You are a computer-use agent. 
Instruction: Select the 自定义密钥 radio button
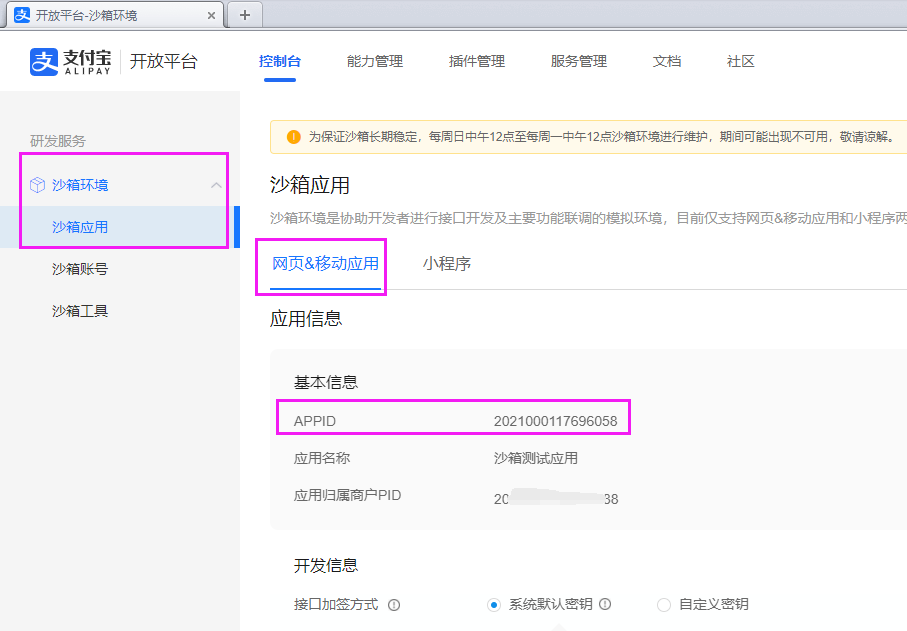(664, 605)
